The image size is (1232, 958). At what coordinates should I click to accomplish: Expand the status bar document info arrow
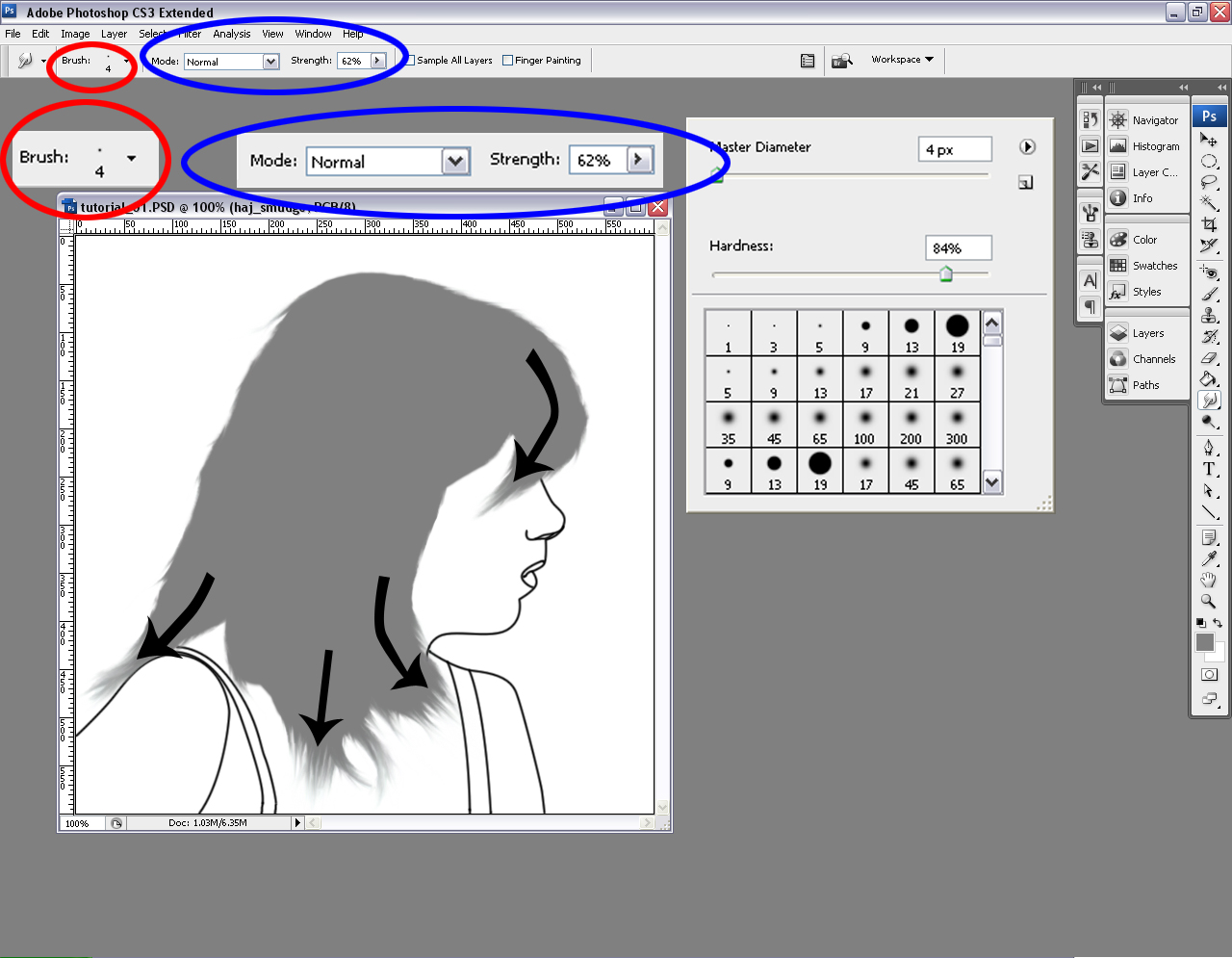(x=297, y=823)
